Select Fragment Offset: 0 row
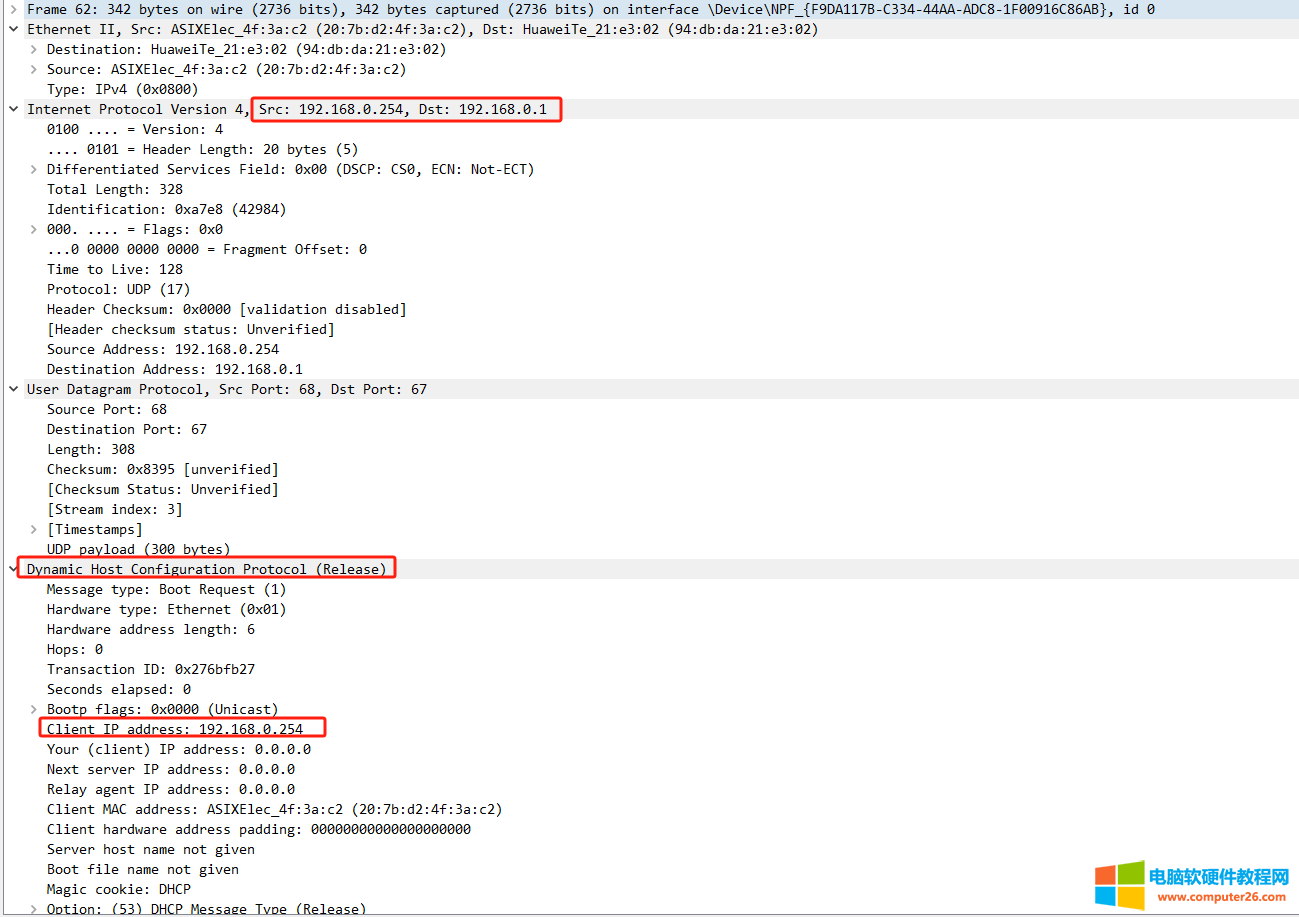Viewport: 1299px width, 917px height. point(207,249)
